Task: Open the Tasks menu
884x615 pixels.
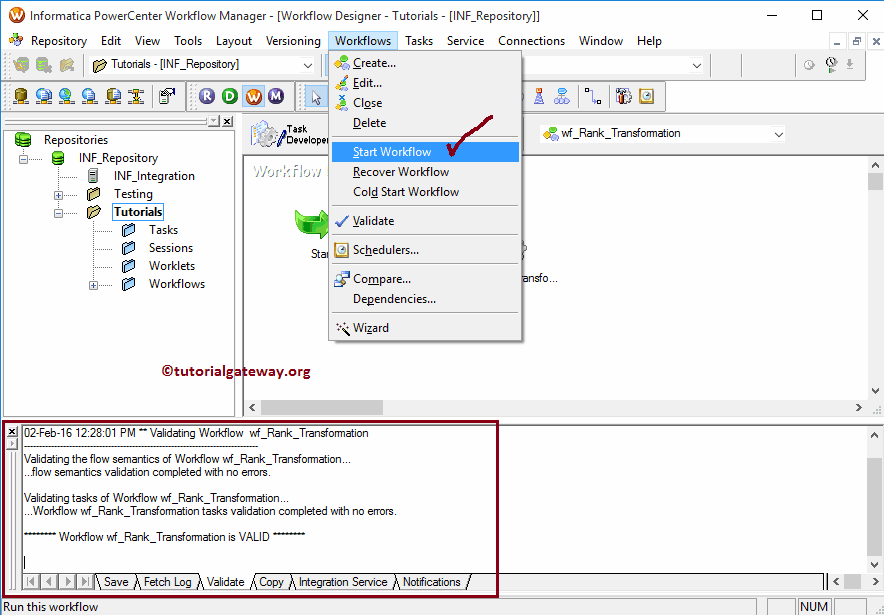Action: tap(419, 41)
